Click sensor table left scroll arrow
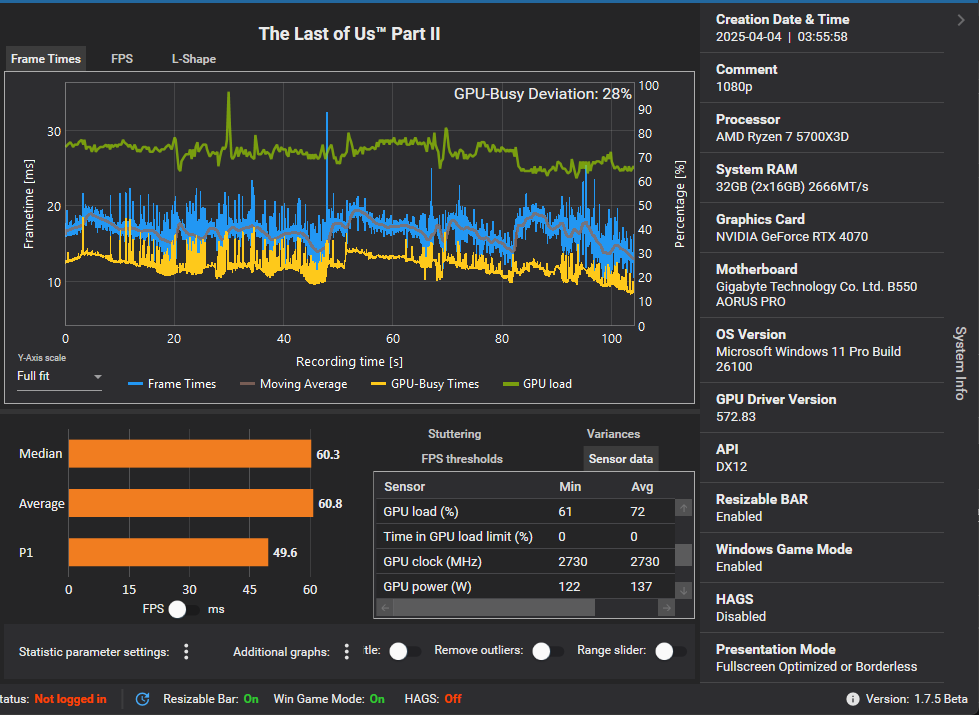Image resolution: width=979 pixels, height=715 pixels. tap(385, 608)
